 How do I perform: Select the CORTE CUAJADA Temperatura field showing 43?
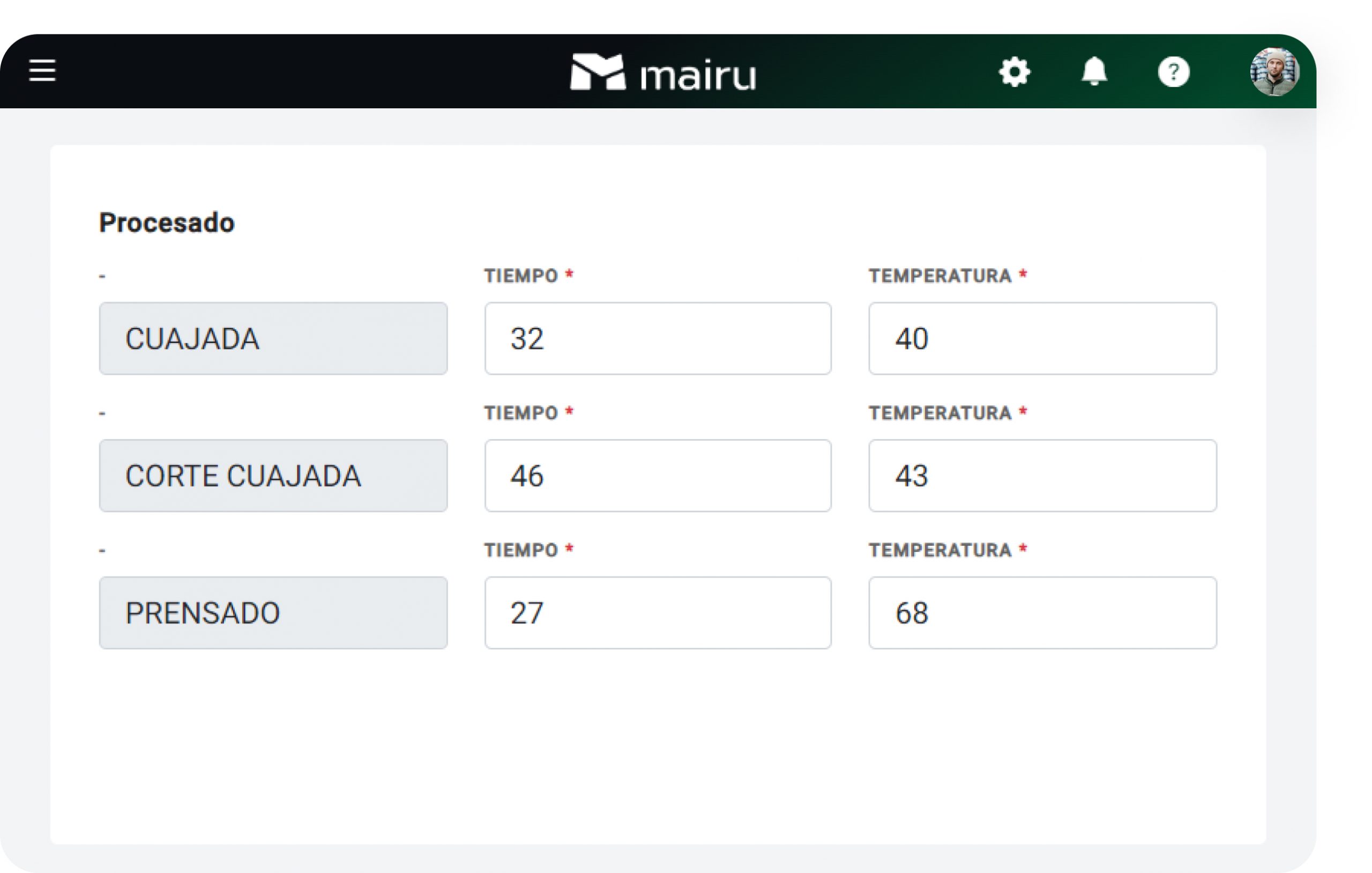click(1042, 476)
